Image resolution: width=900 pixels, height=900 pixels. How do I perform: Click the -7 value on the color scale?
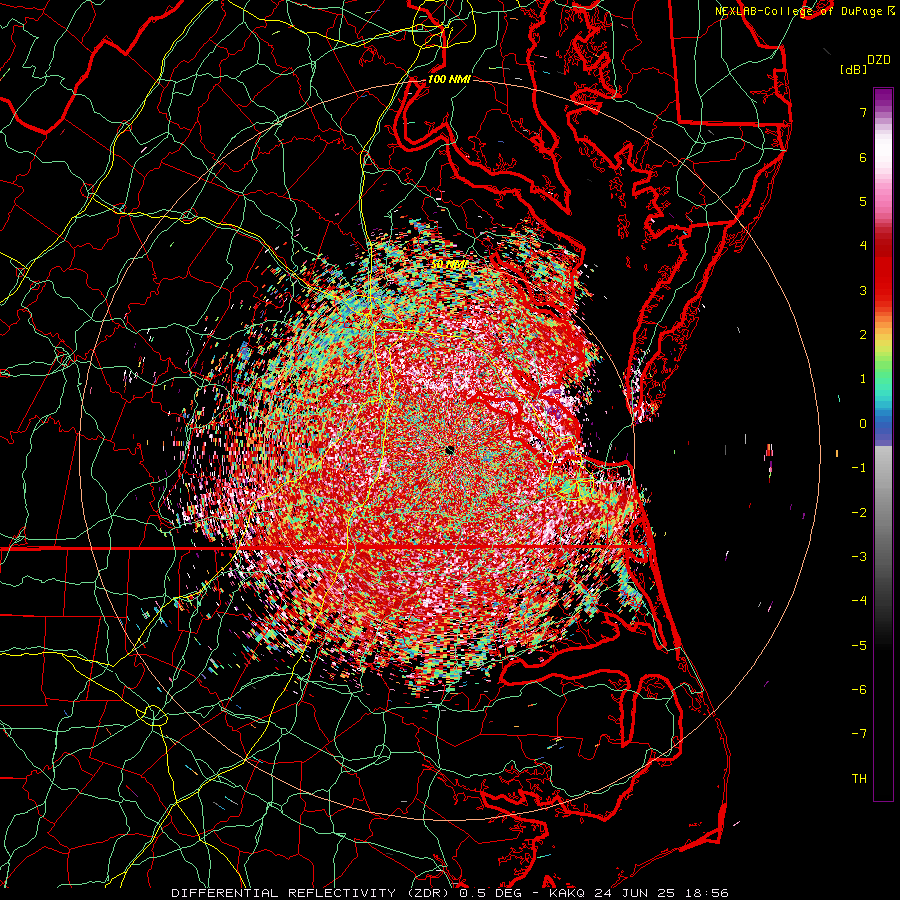859,734
